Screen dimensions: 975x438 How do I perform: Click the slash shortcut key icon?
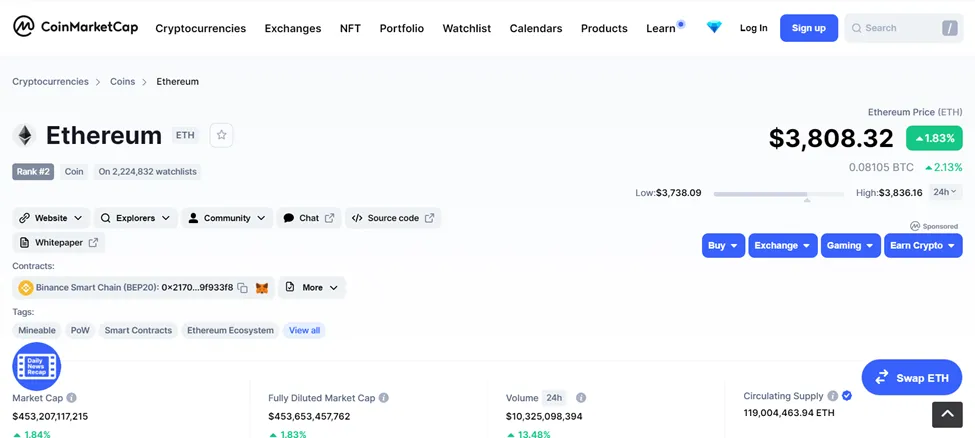pos(950,28)
